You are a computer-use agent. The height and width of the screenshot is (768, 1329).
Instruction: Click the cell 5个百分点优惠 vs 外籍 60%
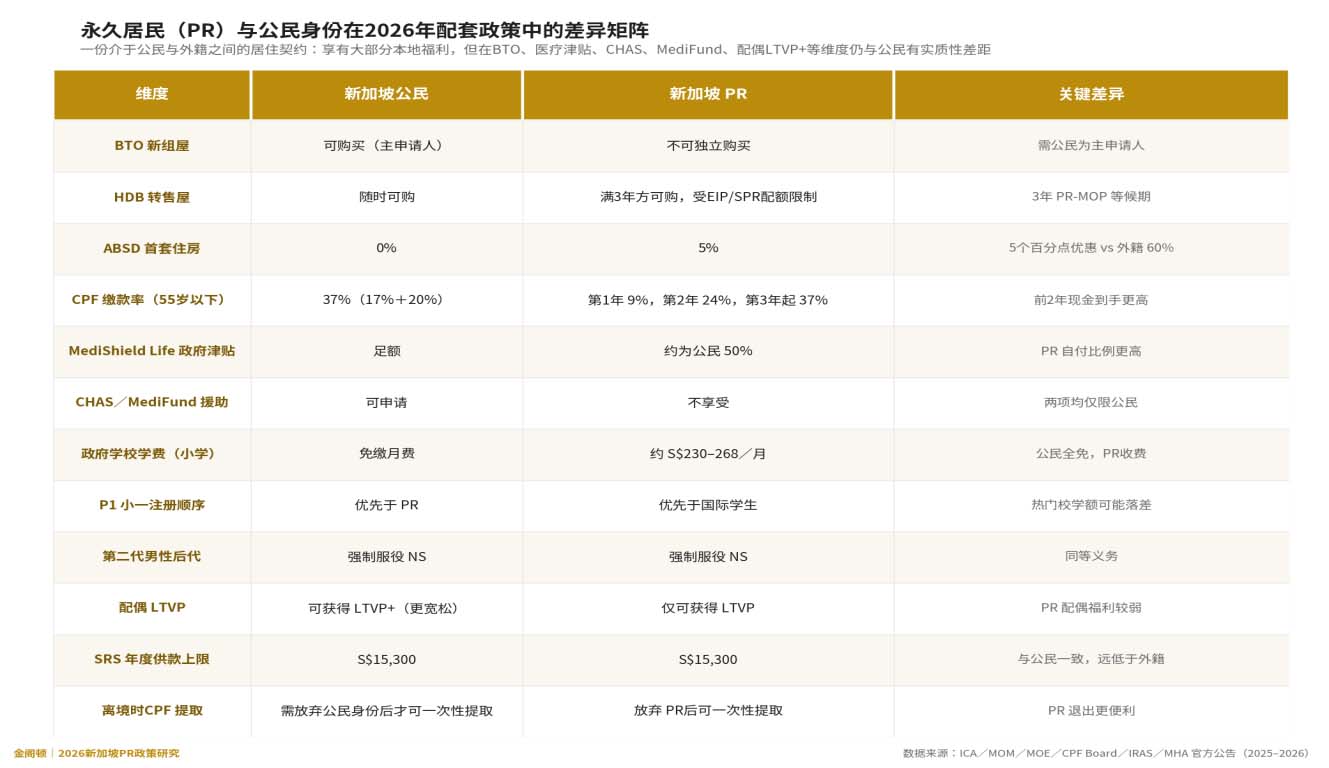coord(1091,248)
